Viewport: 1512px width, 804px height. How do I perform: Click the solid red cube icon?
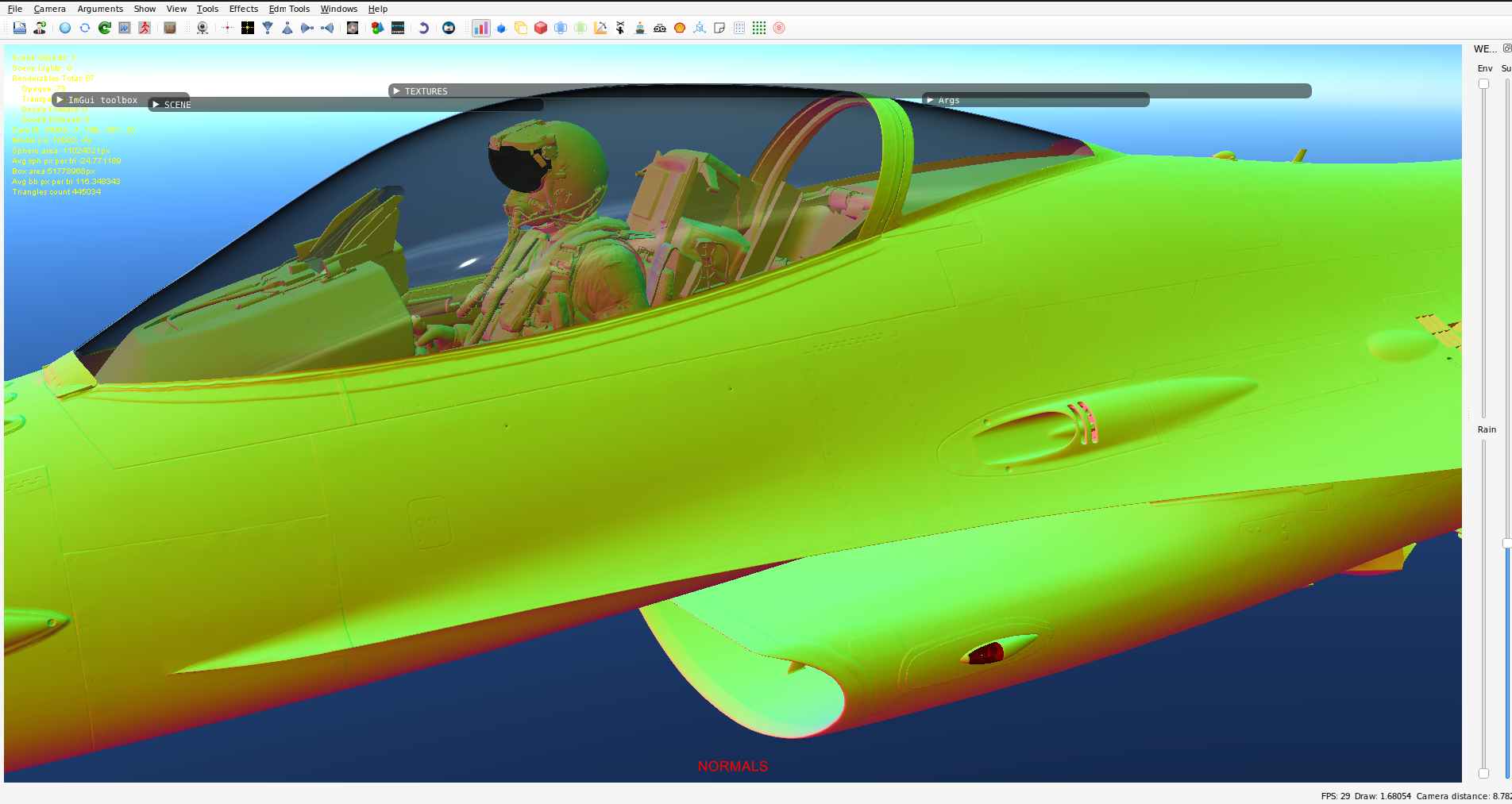click(x=541, y=28)
